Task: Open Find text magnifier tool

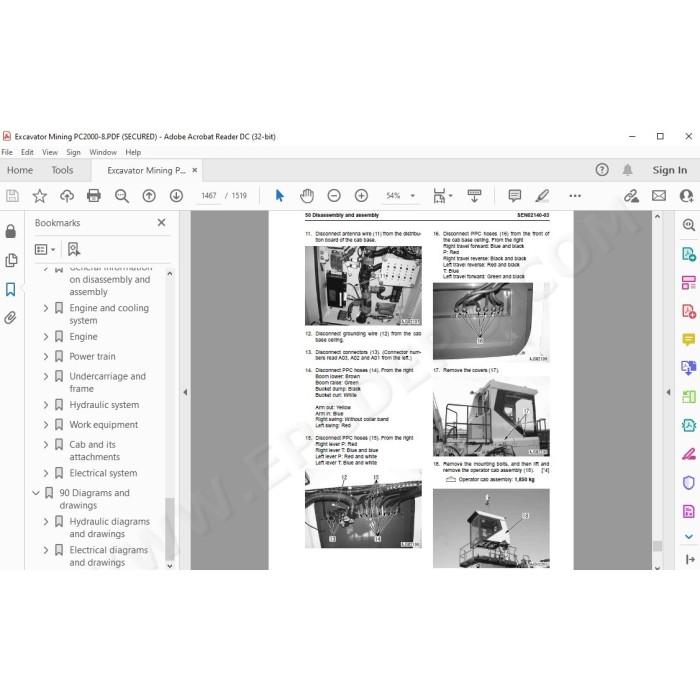Action: (x=121, y=196)
